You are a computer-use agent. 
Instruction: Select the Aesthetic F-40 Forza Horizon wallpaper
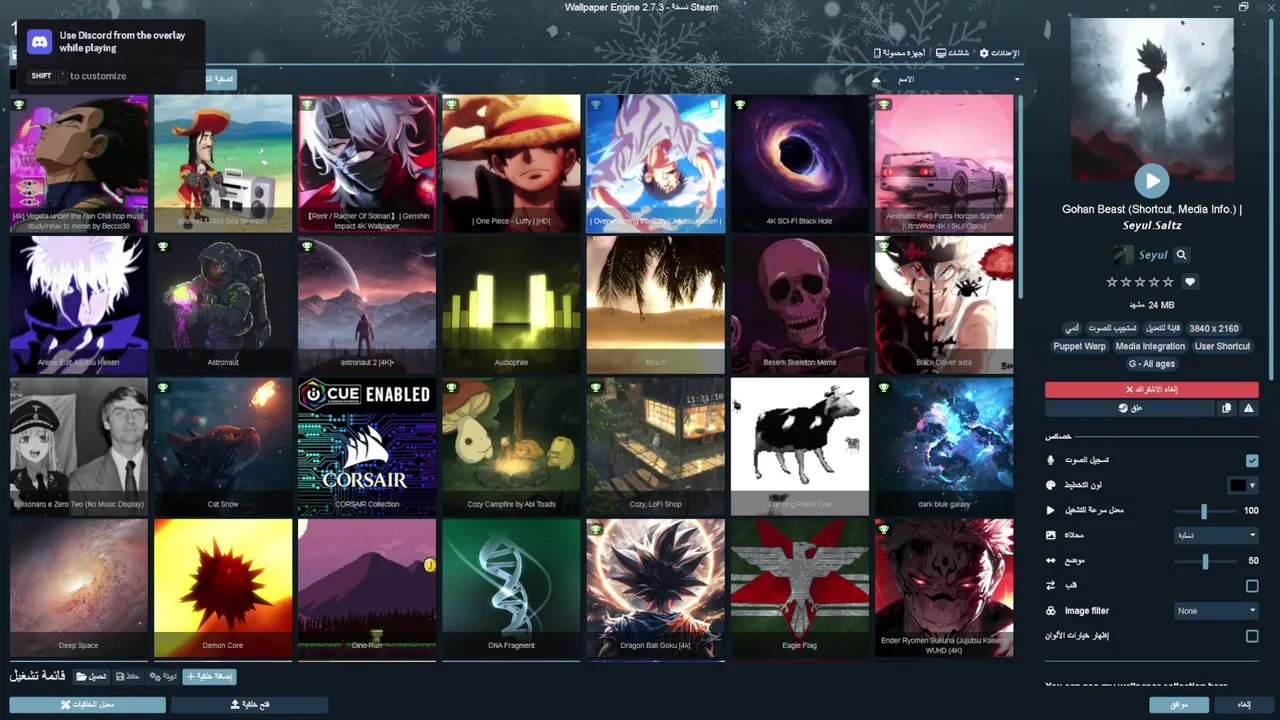944,164
